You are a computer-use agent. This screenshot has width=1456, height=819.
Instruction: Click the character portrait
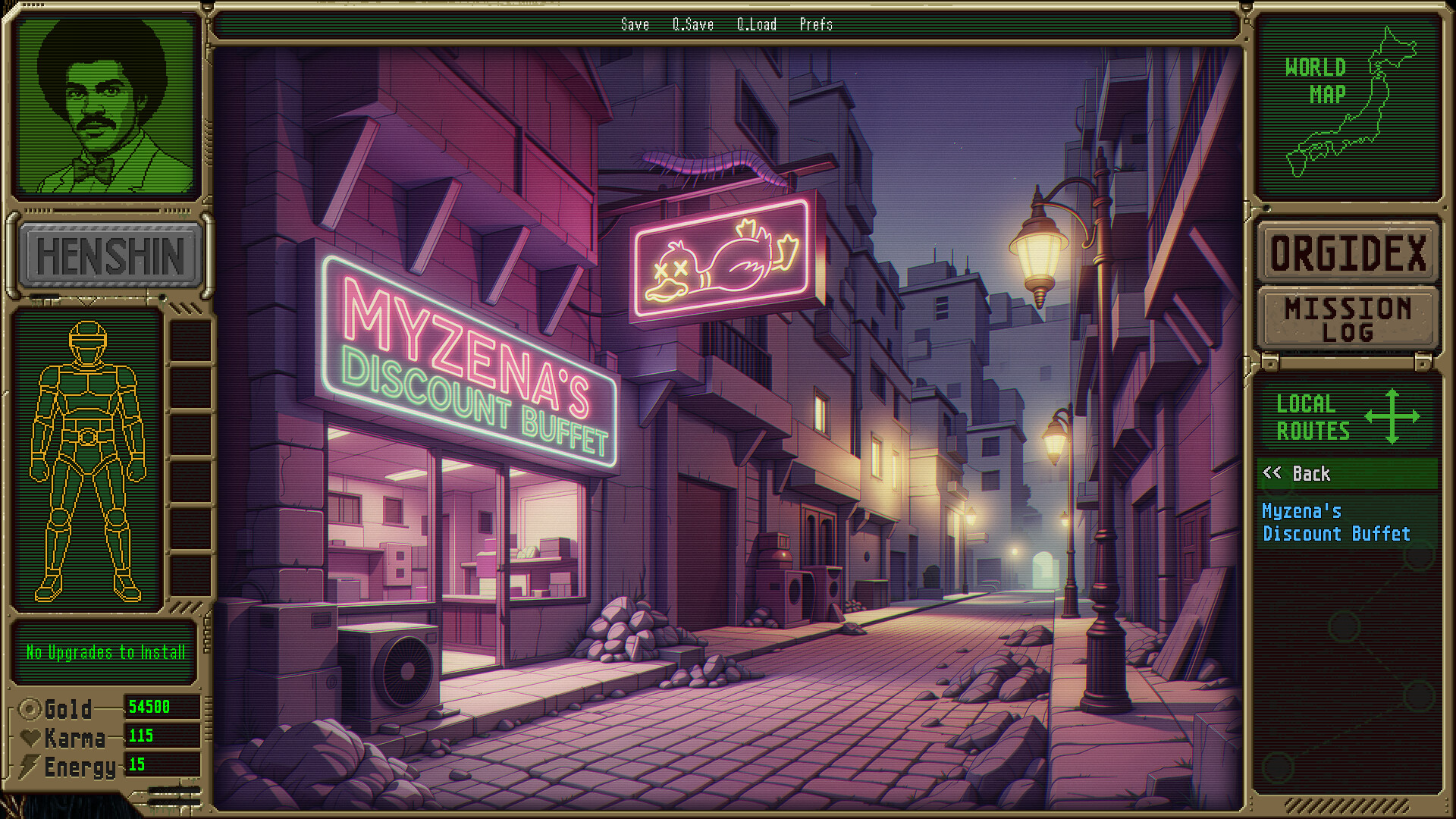pos(106,106)
